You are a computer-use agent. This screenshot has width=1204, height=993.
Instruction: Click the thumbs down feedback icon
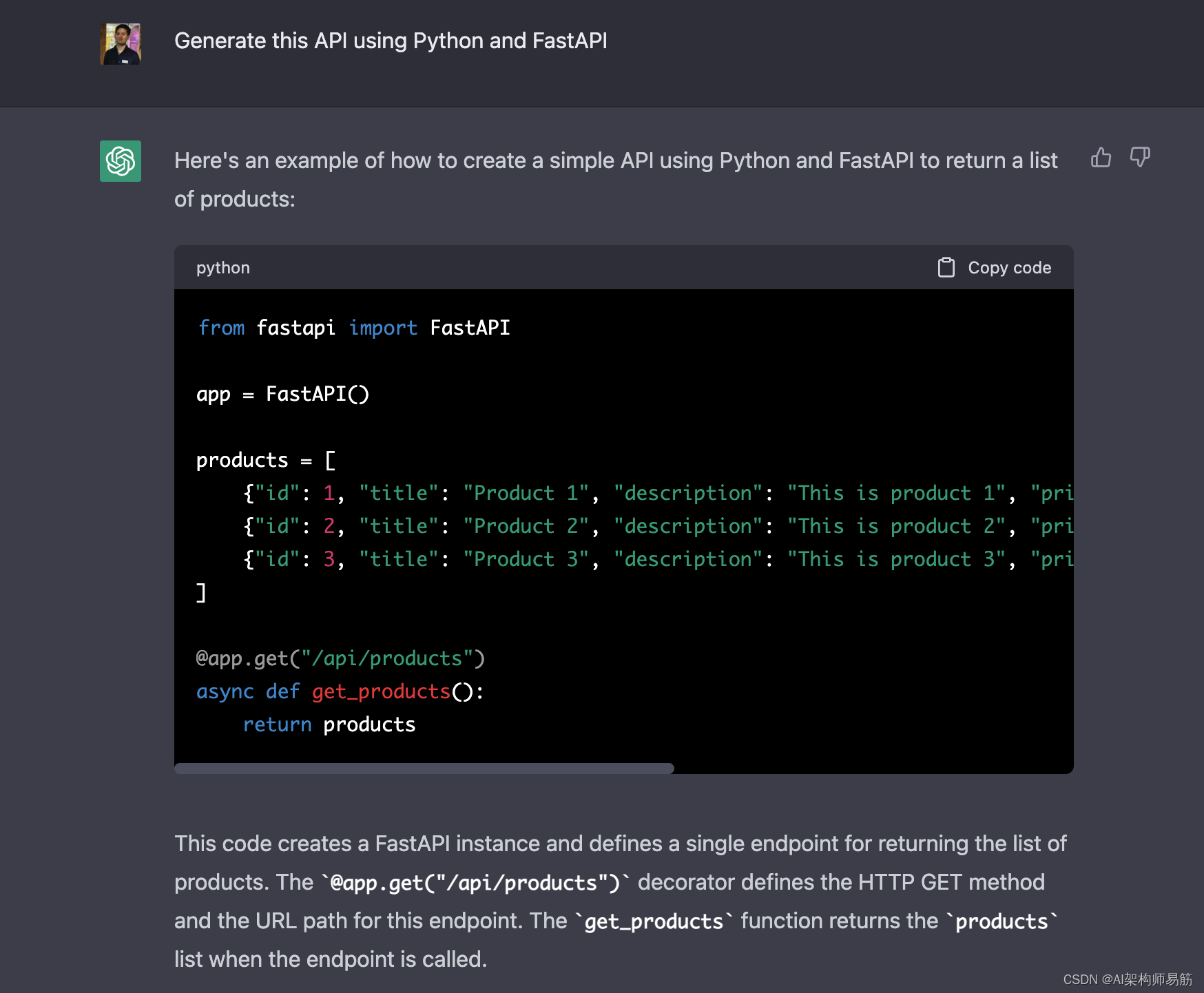[x=1141, y=158]
